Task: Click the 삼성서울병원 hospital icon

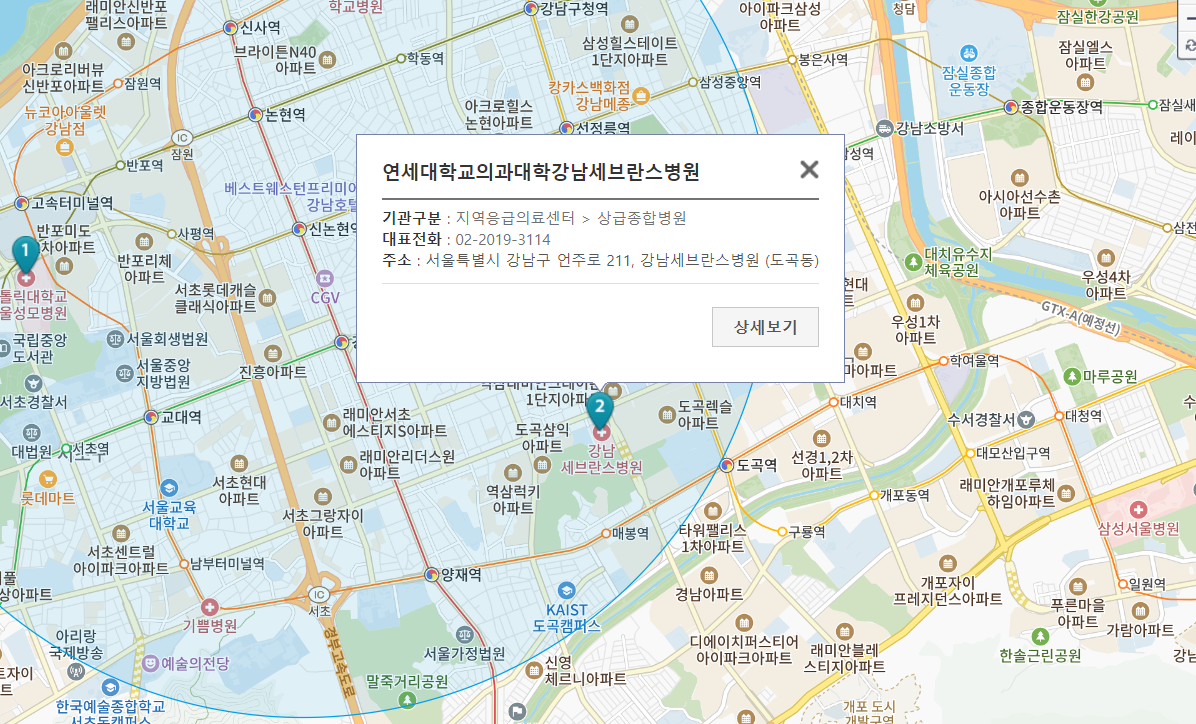Action: click(x=1138, y=510)
